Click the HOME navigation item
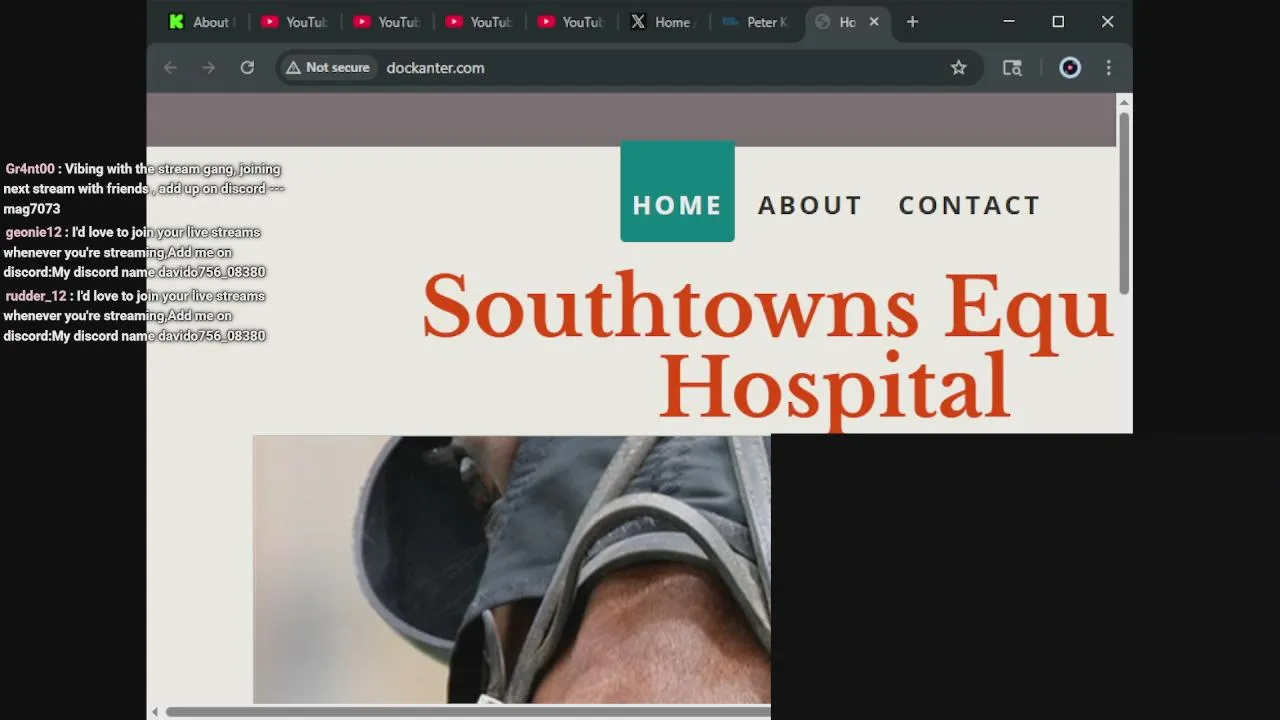1280x720 pixels. click(677, 192)
